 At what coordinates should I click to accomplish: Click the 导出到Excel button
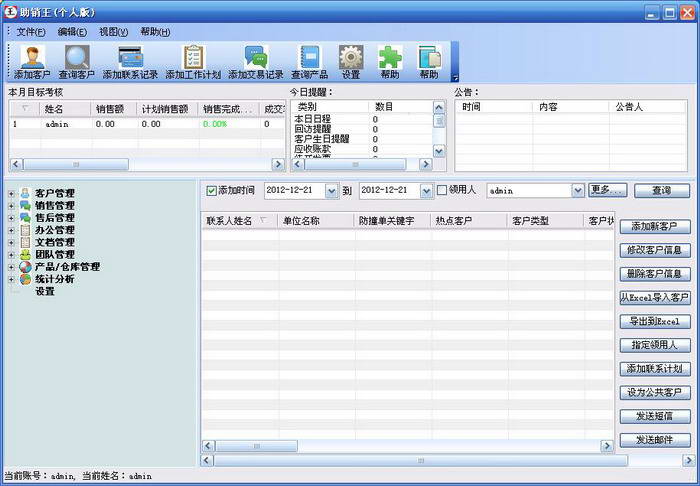click(655, 321)
